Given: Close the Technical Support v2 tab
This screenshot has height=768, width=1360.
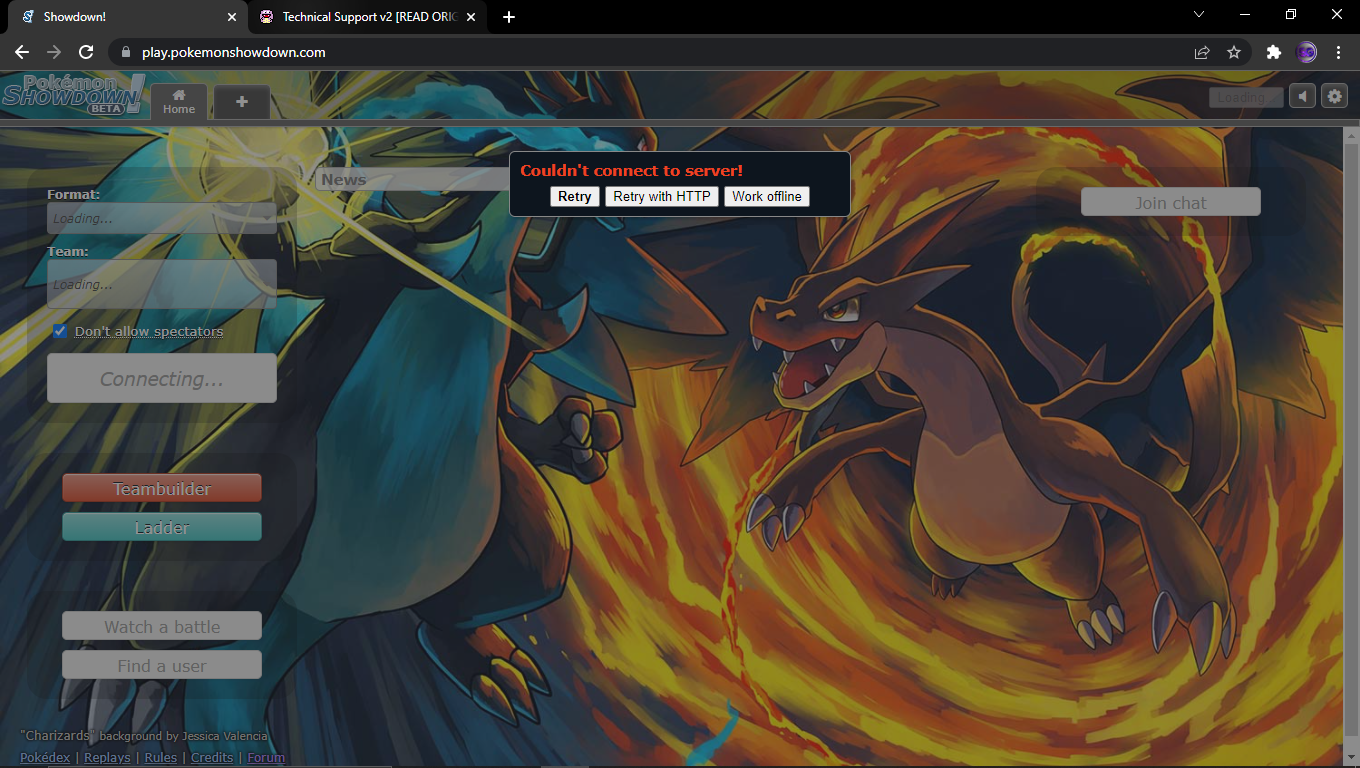Looking at the screenshot, I should tap(471, 17).
